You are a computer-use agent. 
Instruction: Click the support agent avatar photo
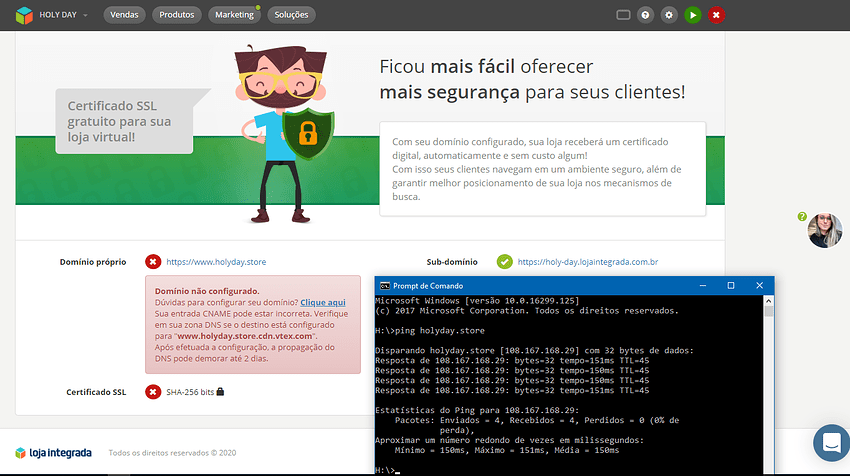pos(825,230)
